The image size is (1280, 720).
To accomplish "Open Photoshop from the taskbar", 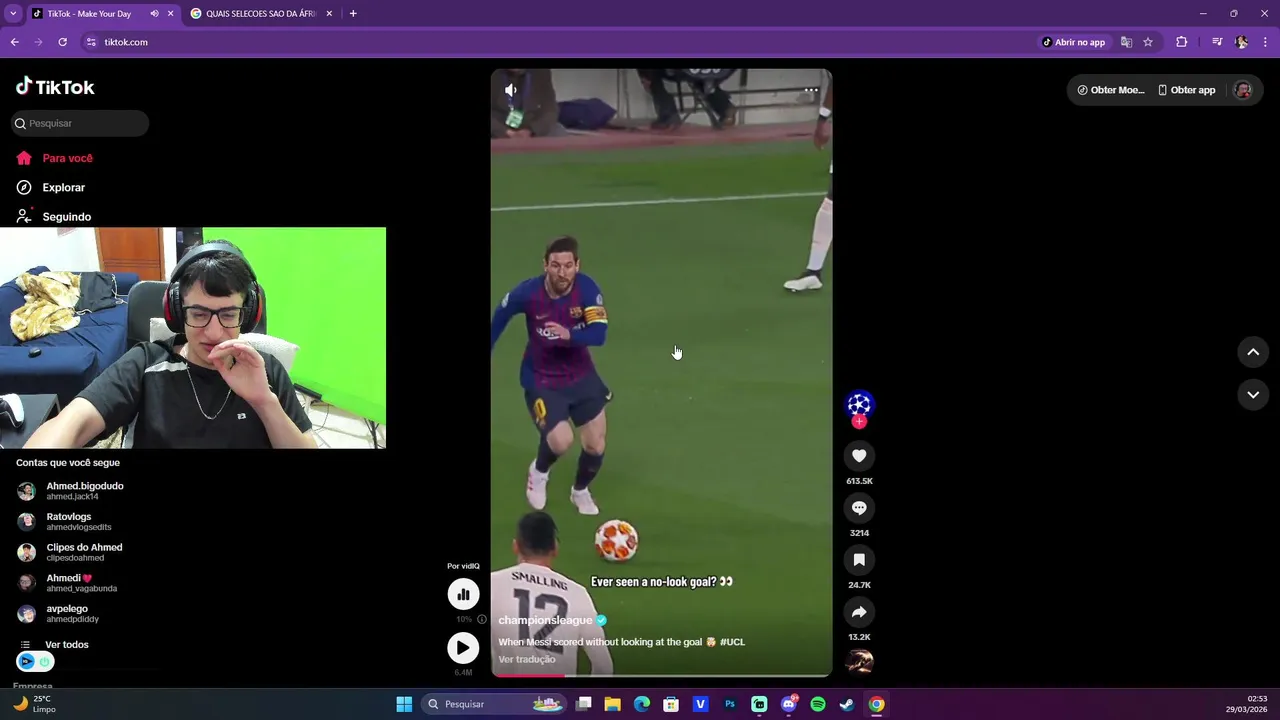I will (730, 704).
